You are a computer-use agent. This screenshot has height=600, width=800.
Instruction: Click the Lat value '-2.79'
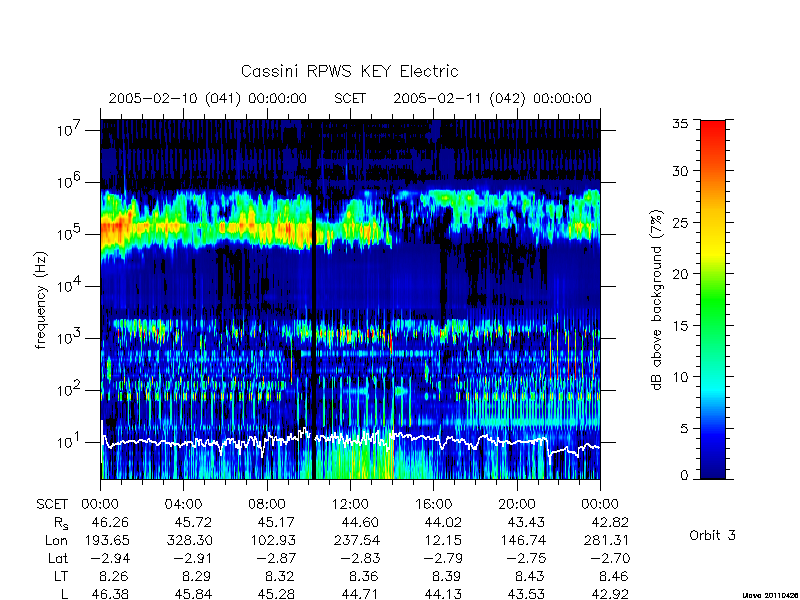[442, 558]
